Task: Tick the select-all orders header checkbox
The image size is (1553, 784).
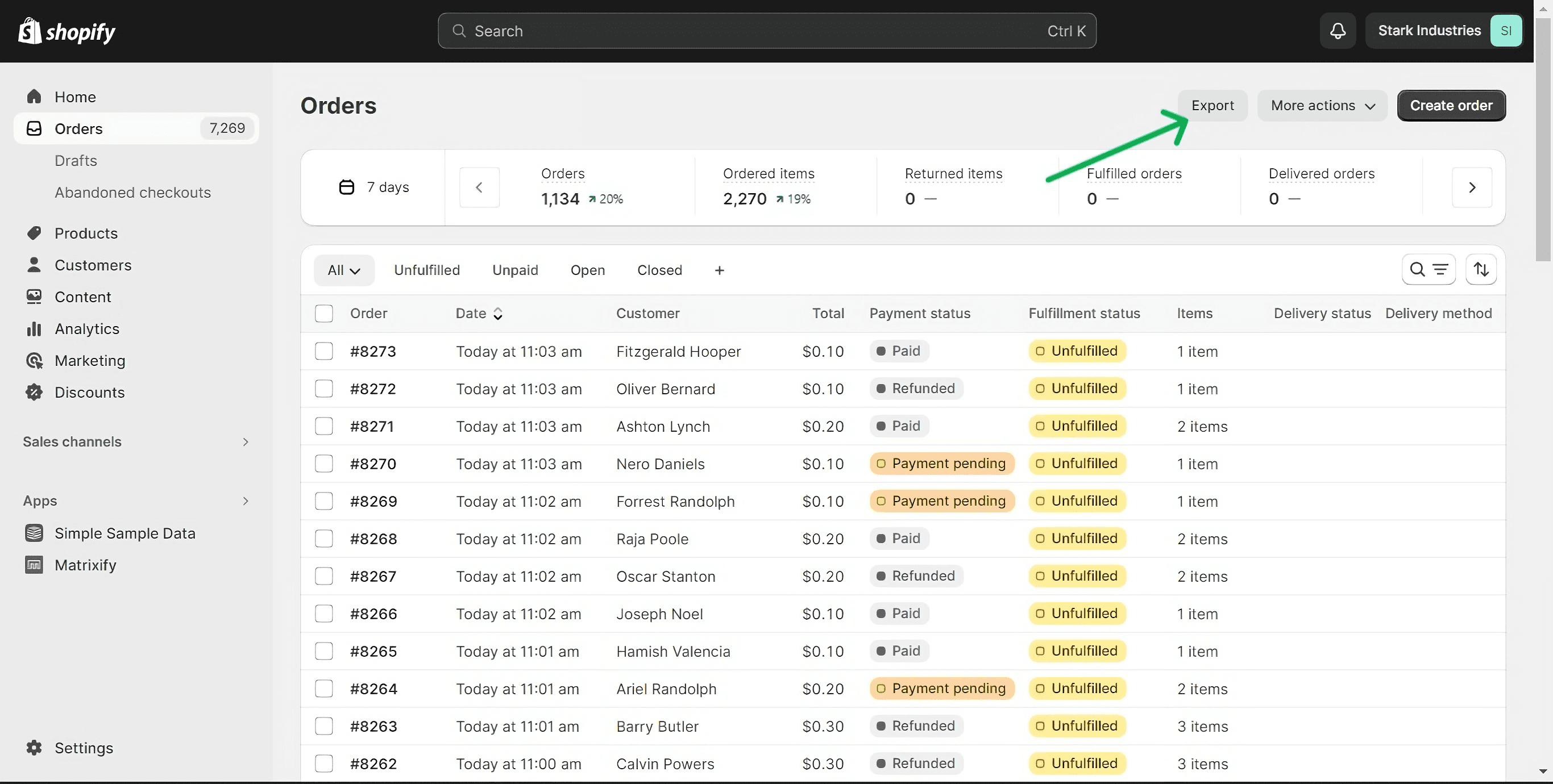Action: click(x=324, y=314)
